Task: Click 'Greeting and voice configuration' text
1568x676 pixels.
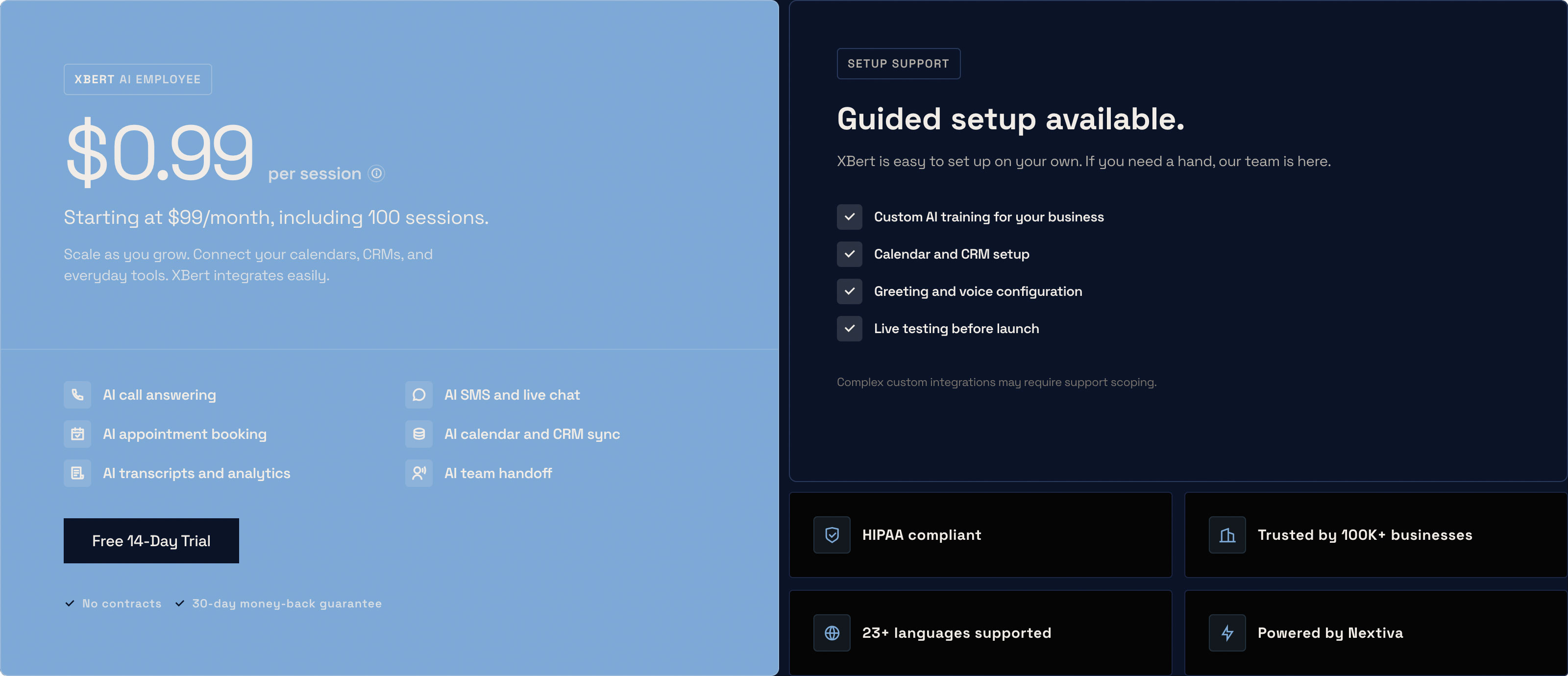Action: 978,291
